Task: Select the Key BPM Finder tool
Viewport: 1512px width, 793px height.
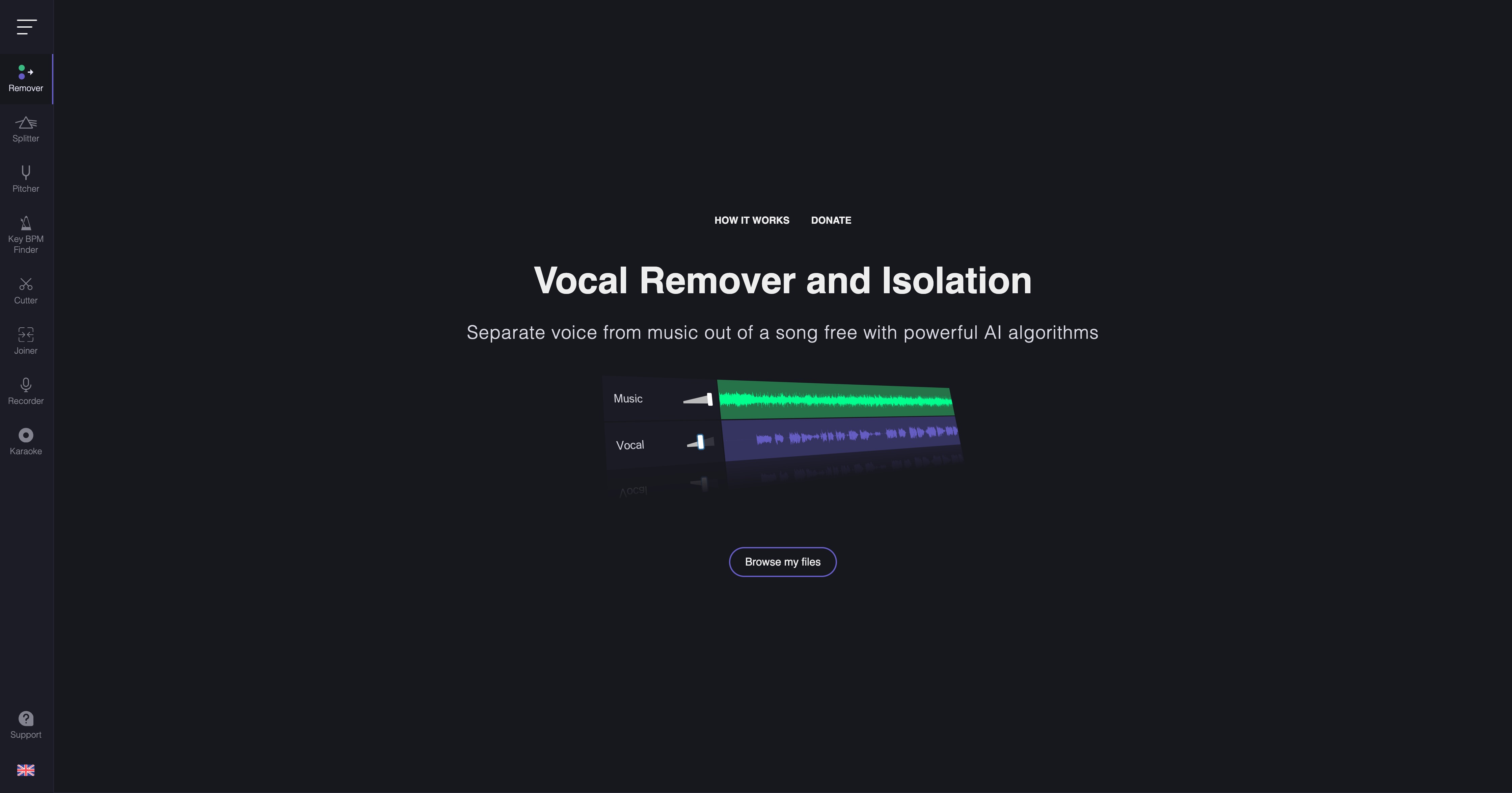Action: point(25,234)
